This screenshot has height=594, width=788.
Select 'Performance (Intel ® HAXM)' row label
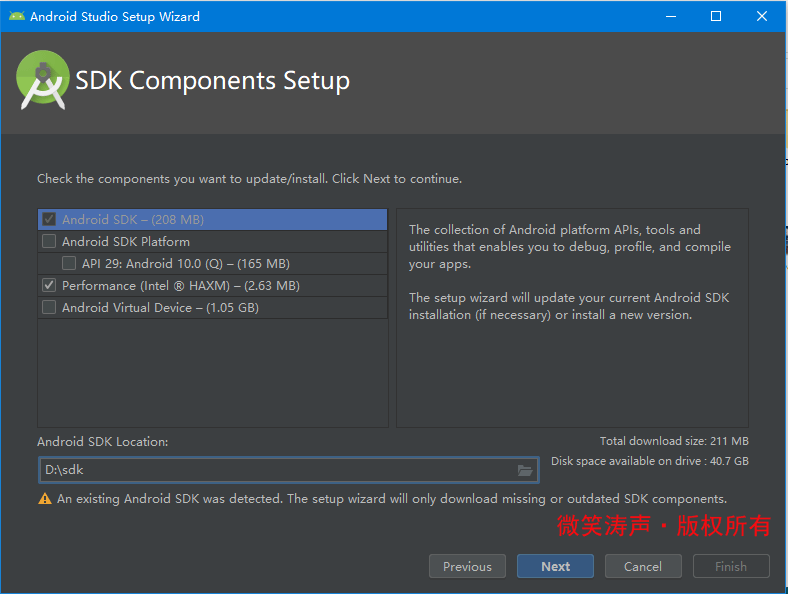181,285
